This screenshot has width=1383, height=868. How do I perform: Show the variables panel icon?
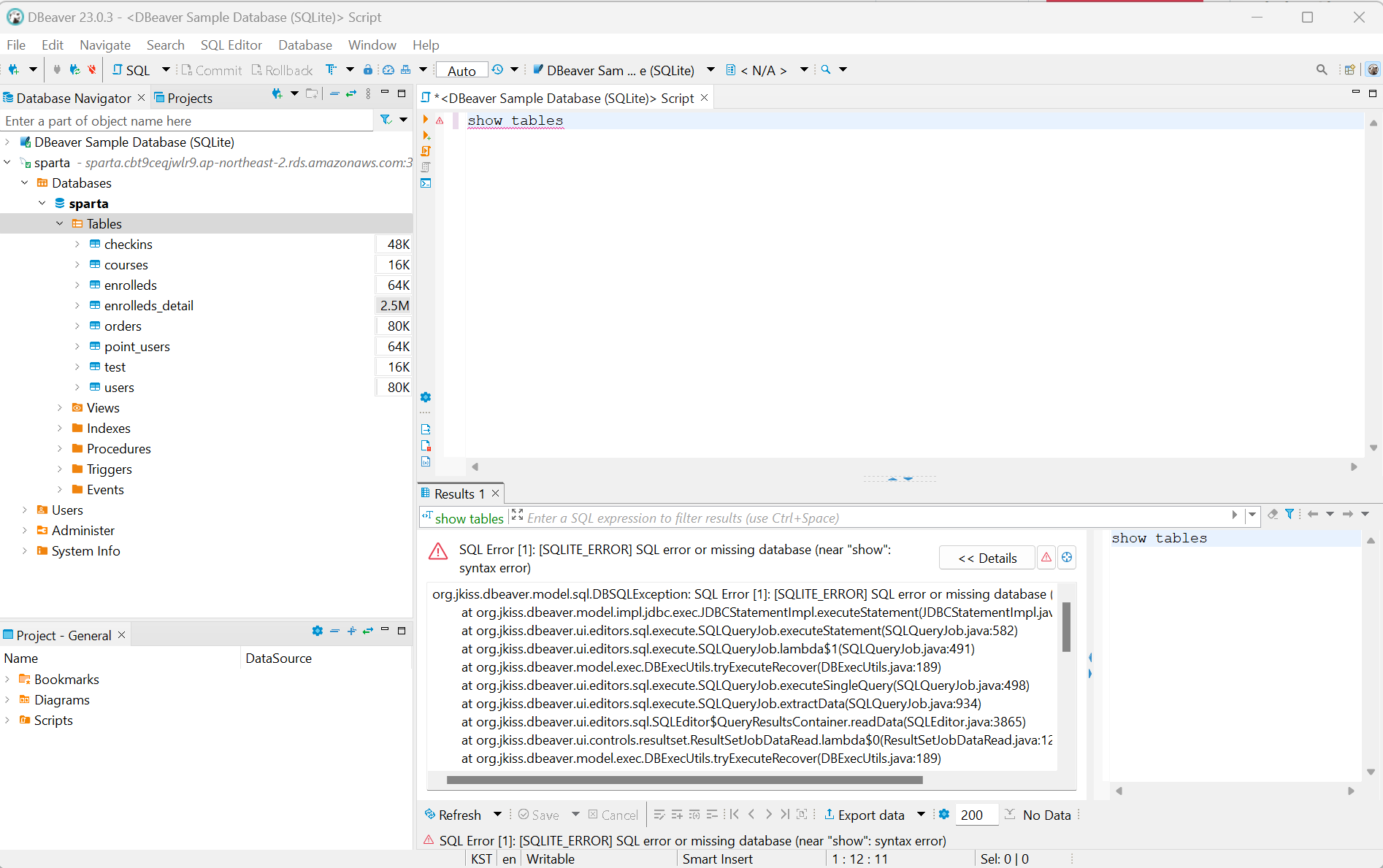(426, 461)
